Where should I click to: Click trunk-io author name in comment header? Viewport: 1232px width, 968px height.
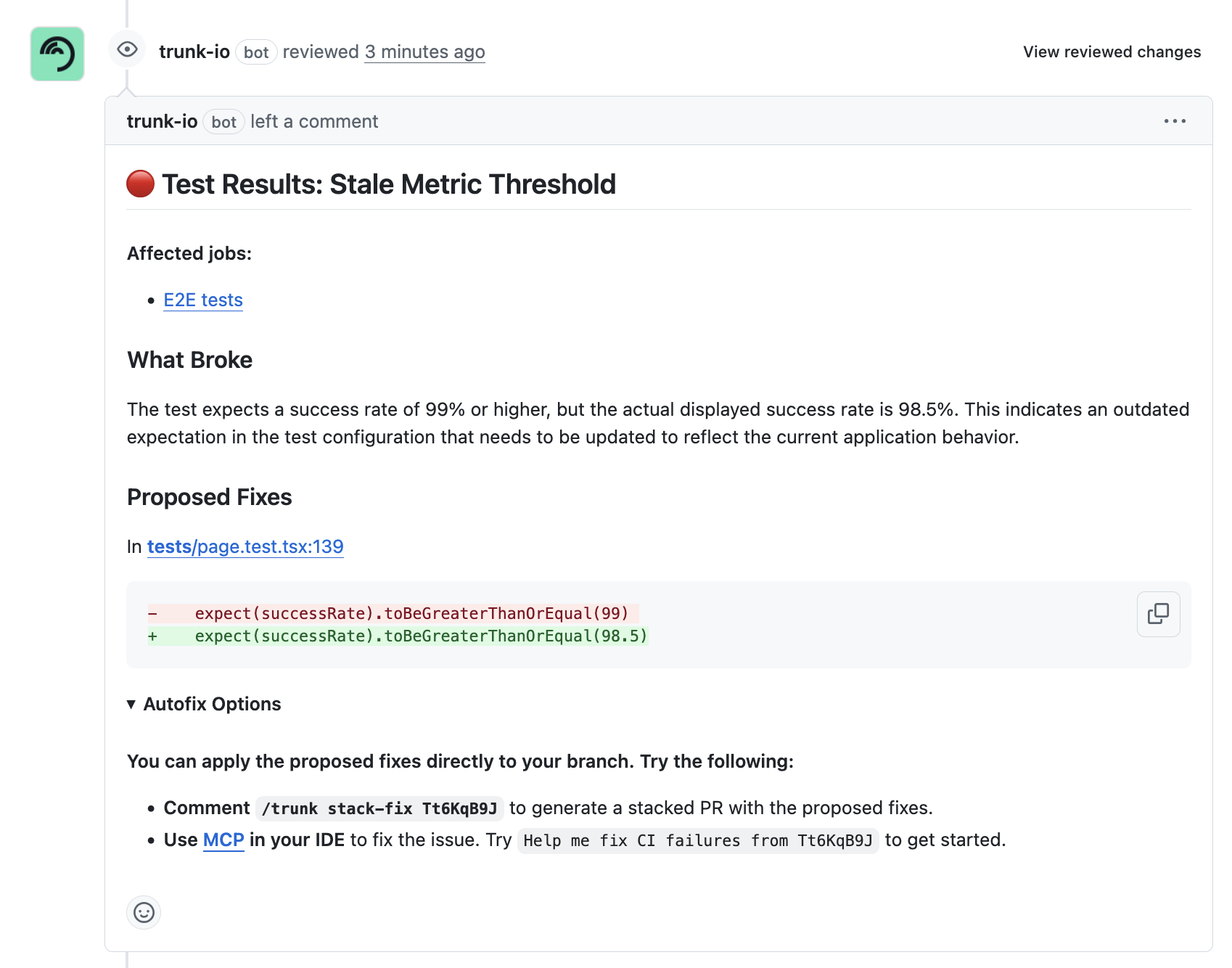coord(162,121)
